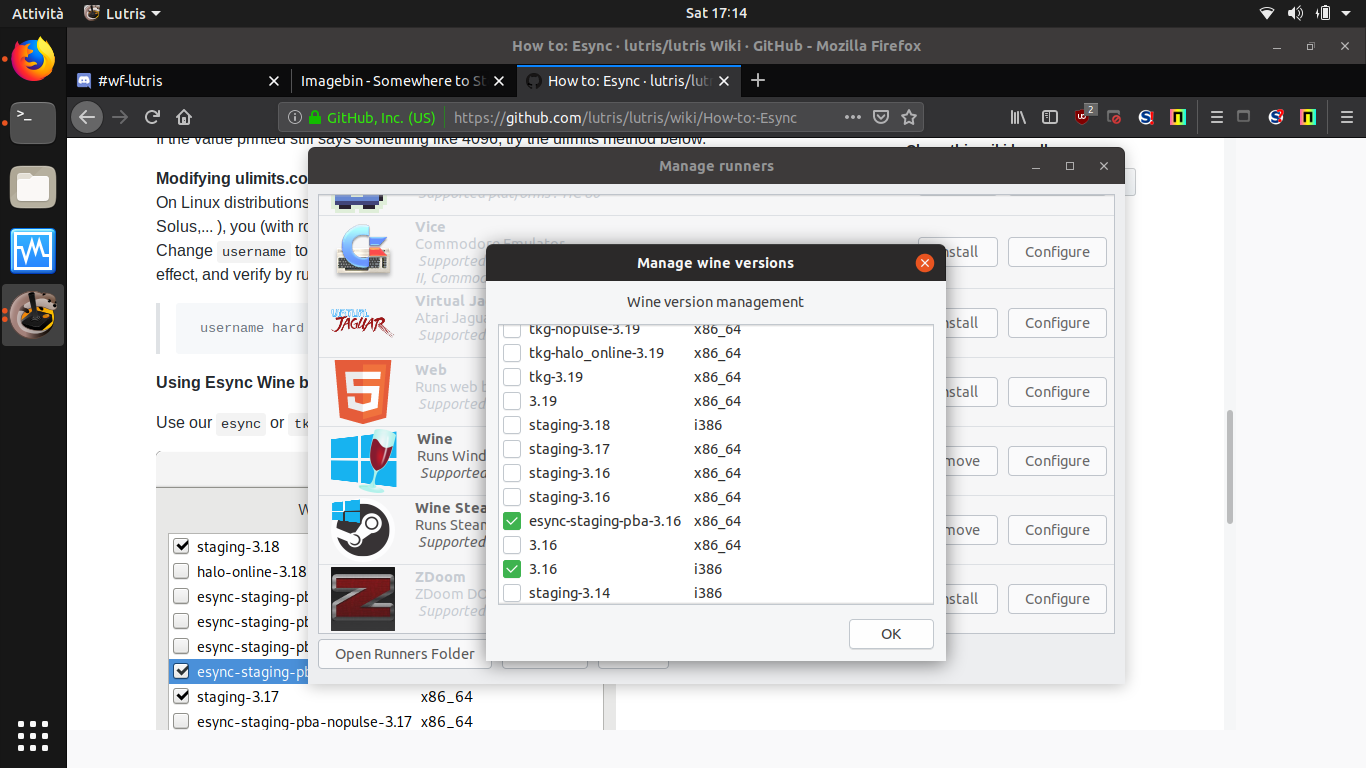
Task: Open the Attività overview
Action: pos(38,13)
